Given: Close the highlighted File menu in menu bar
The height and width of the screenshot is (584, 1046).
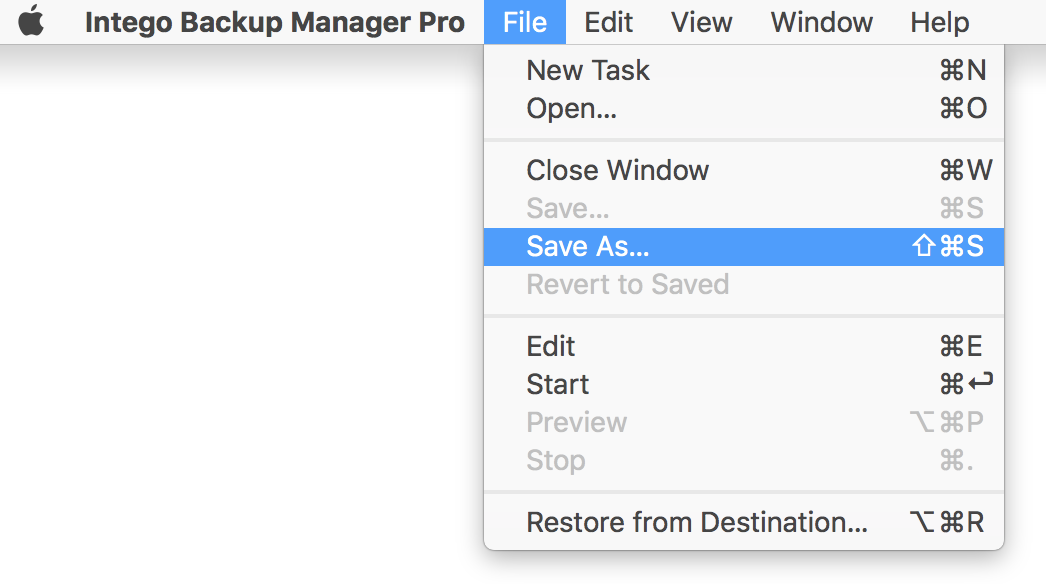Looking at the screenshot, I should [525, 22].
